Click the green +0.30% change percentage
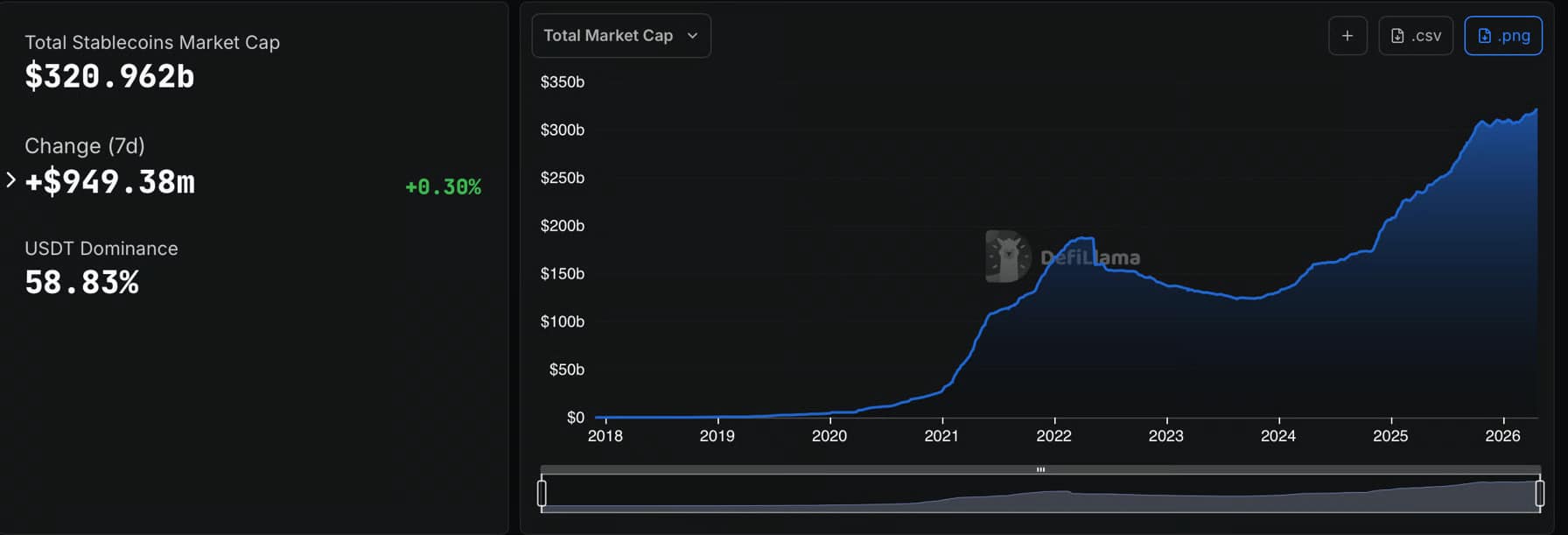 pyautogui.click(x=443, y=187)
